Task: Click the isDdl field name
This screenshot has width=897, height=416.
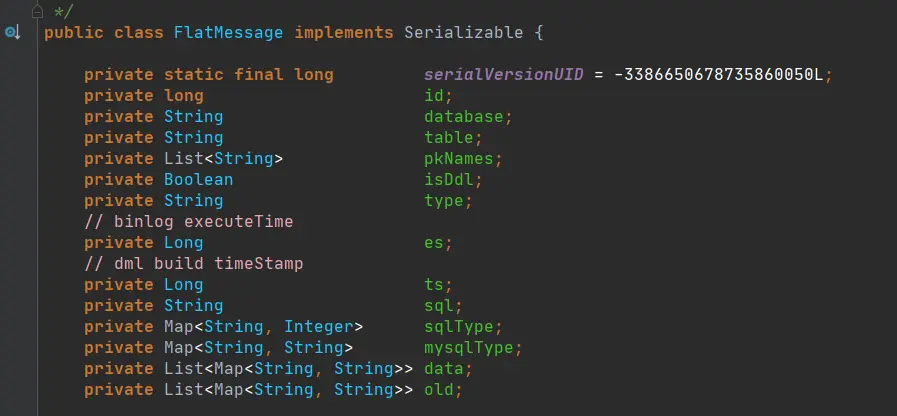Action: point(448,180)
